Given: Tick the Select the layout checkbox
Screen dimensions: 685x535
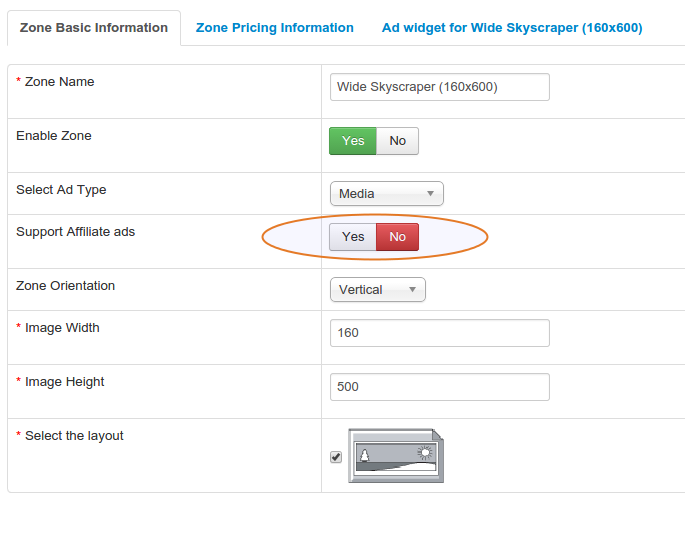Looking at the screenshot, I should 336,457.
